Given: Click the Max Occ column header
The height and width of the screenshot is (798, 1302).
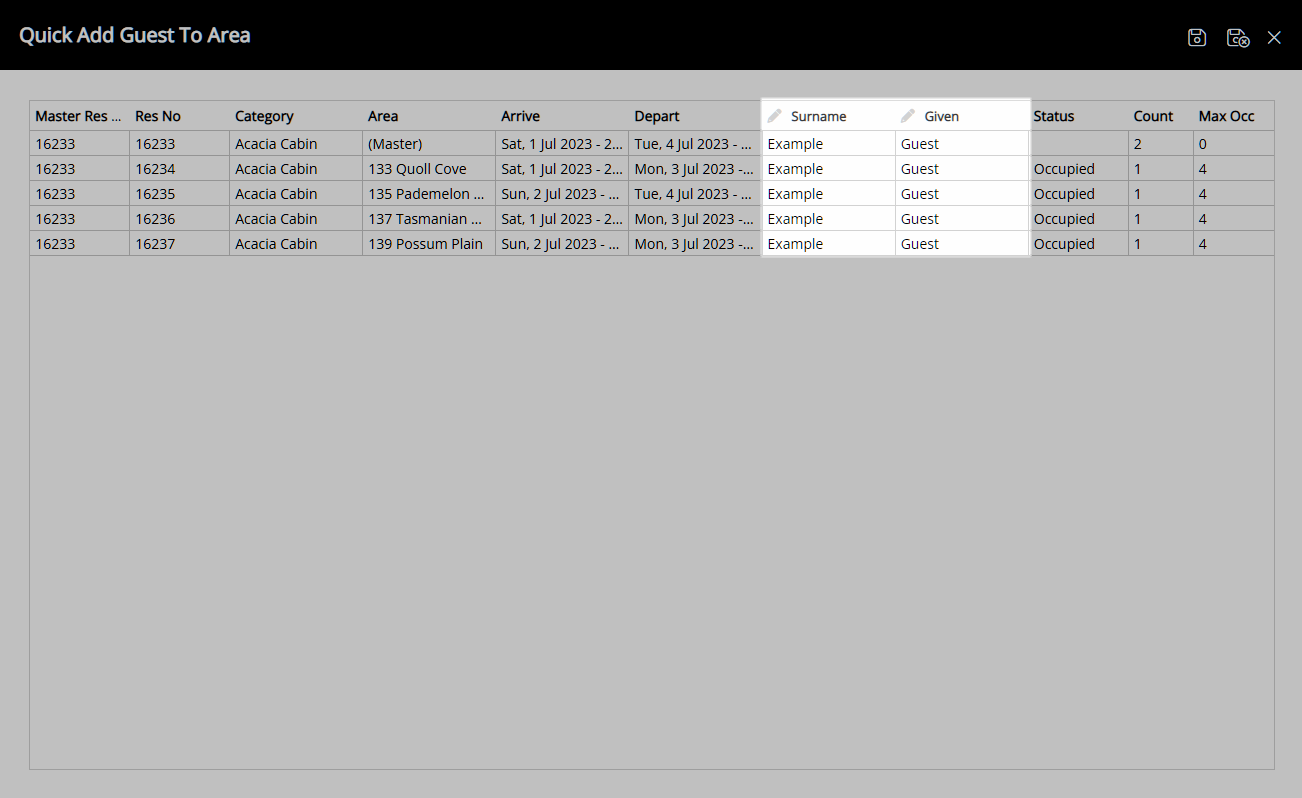Looking at the screenshot, I should [1234, 116].
